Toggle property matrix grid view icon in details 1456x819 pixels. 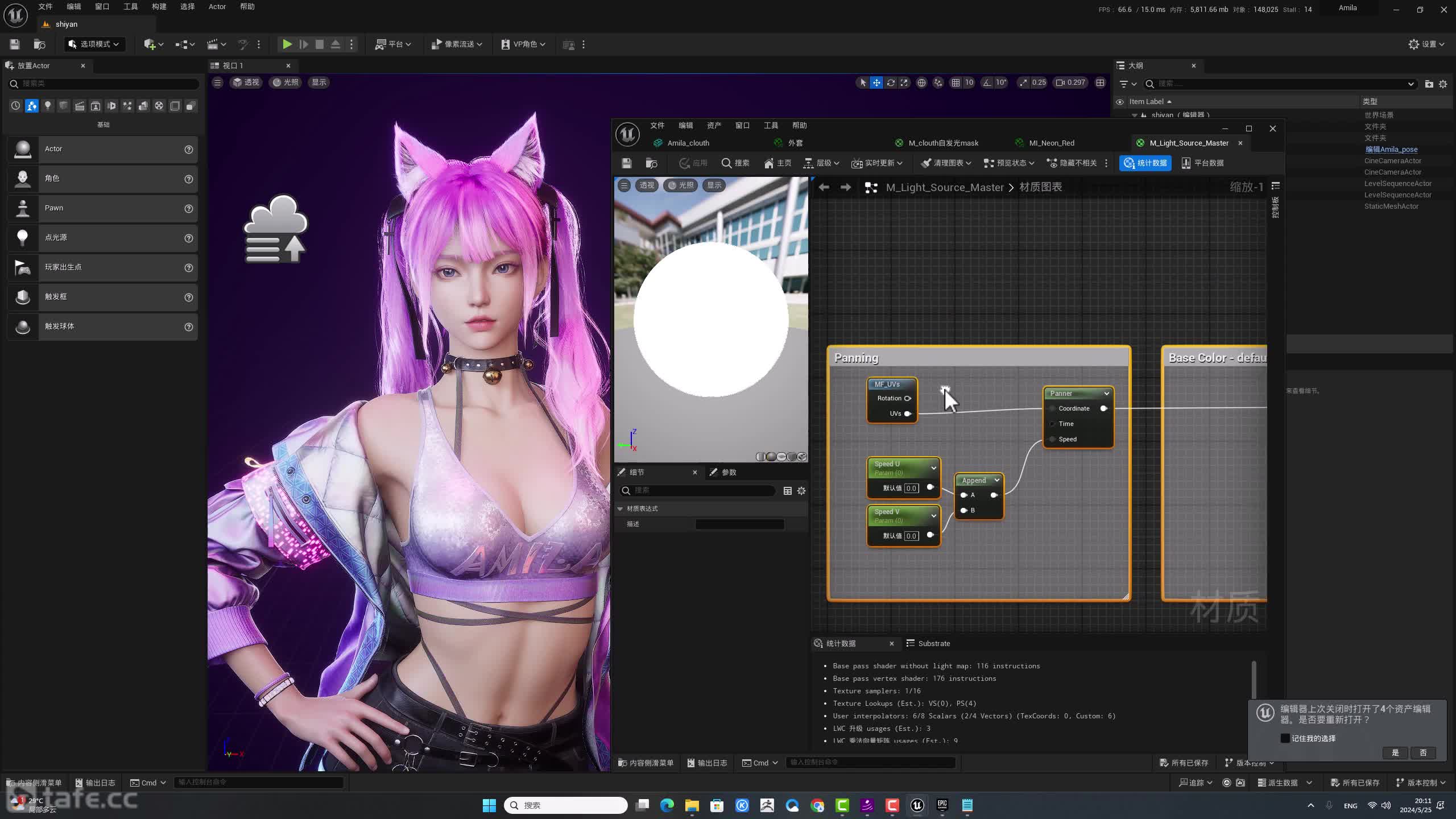click(x=788, y=491)
